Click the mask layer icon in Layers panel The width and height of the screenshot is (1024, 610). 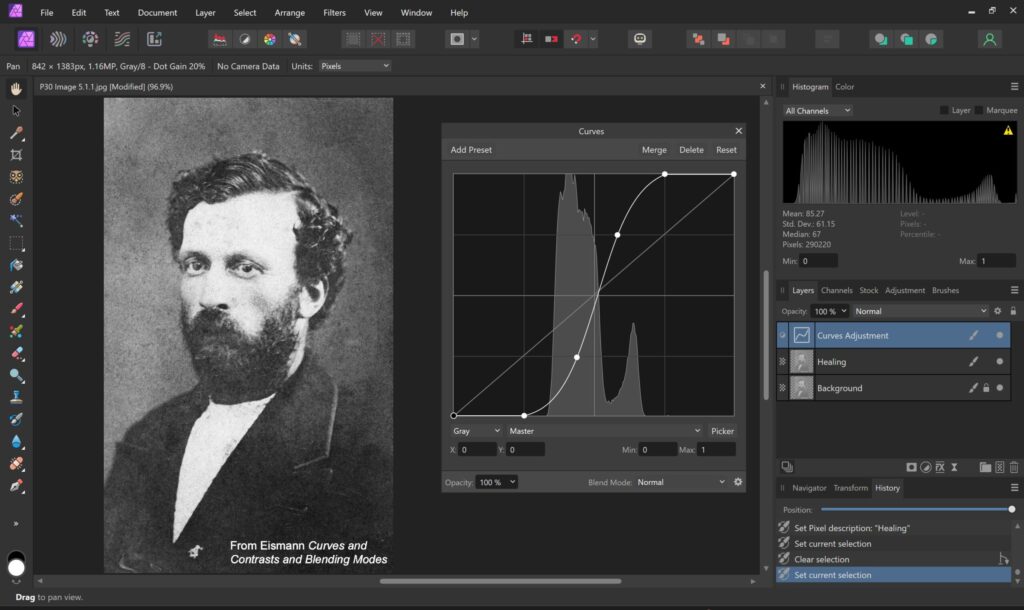coord(911,467)
